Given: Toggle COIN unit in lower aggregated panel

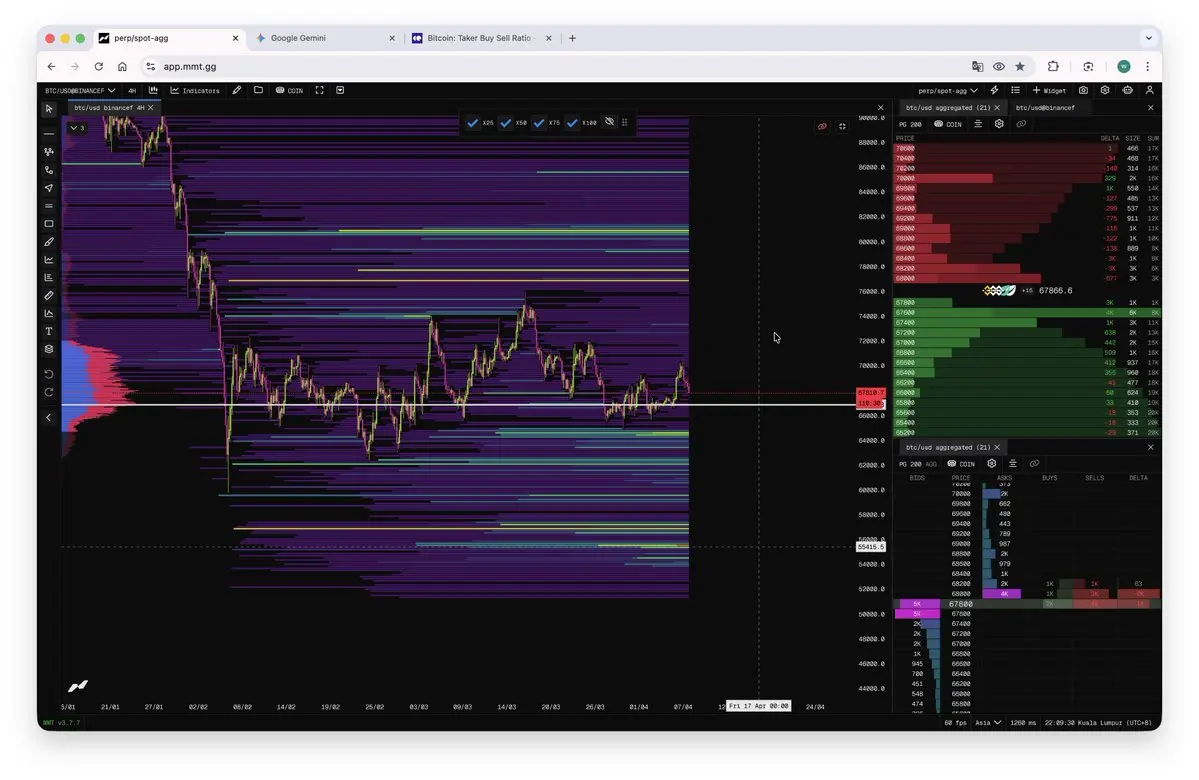Looking at the screenshot, I should pos(961,463).
